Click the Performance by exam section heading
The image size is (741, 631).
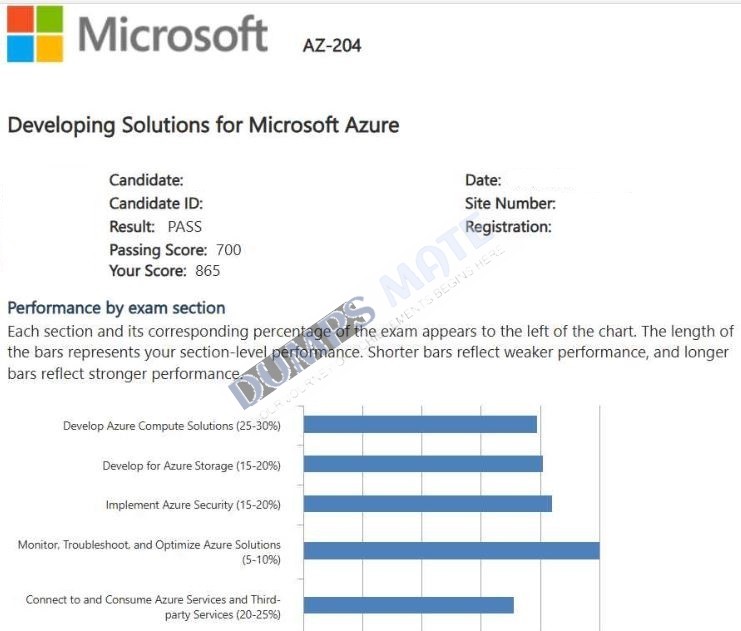(x=116, y=308)
